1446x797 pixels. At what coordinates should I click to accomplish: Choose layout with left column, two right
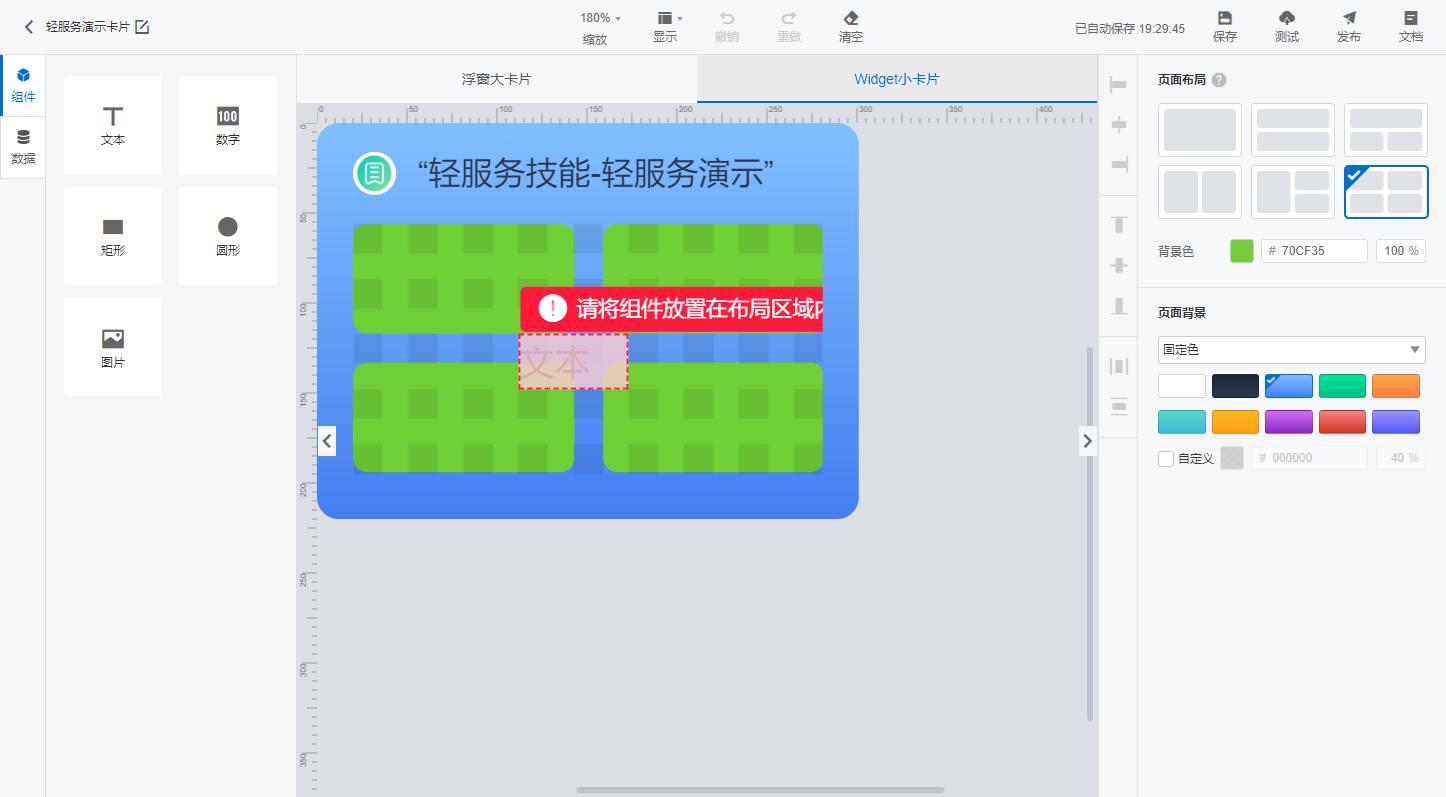coord(1293,192)
